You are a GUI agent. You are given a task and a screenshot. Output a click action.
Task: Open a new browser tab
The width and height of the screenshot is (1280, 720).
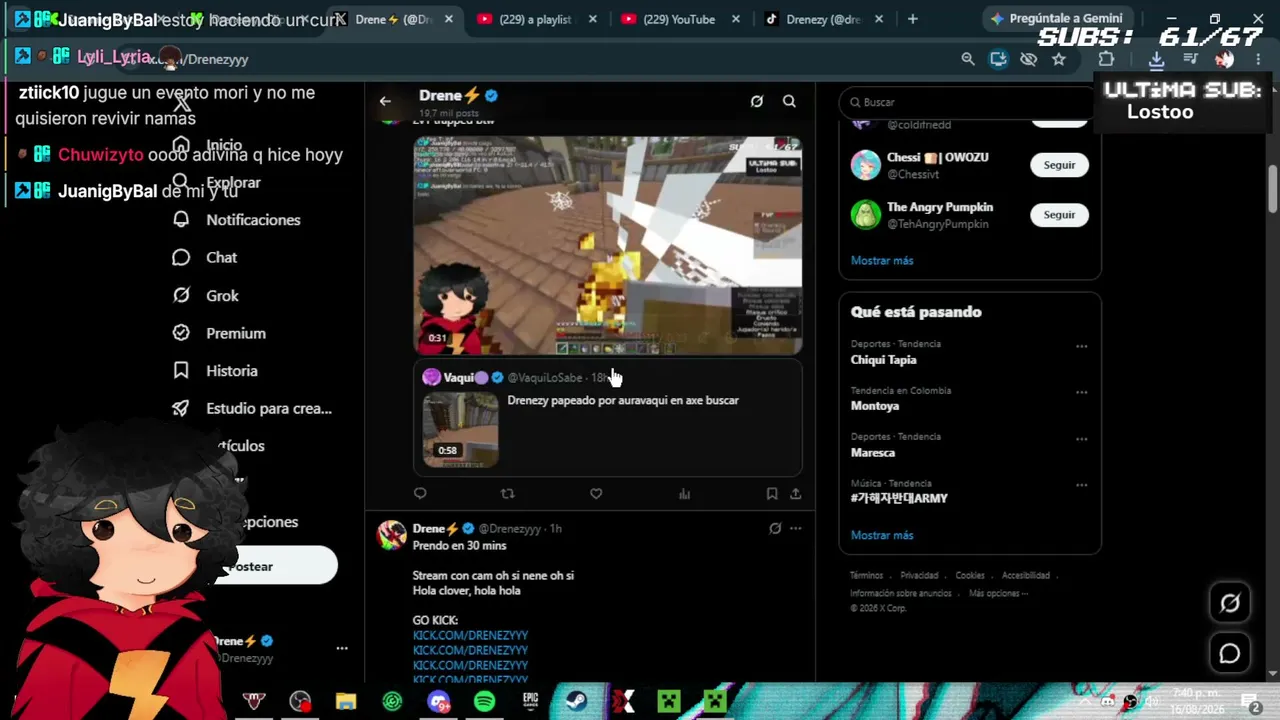coord(913,19)
